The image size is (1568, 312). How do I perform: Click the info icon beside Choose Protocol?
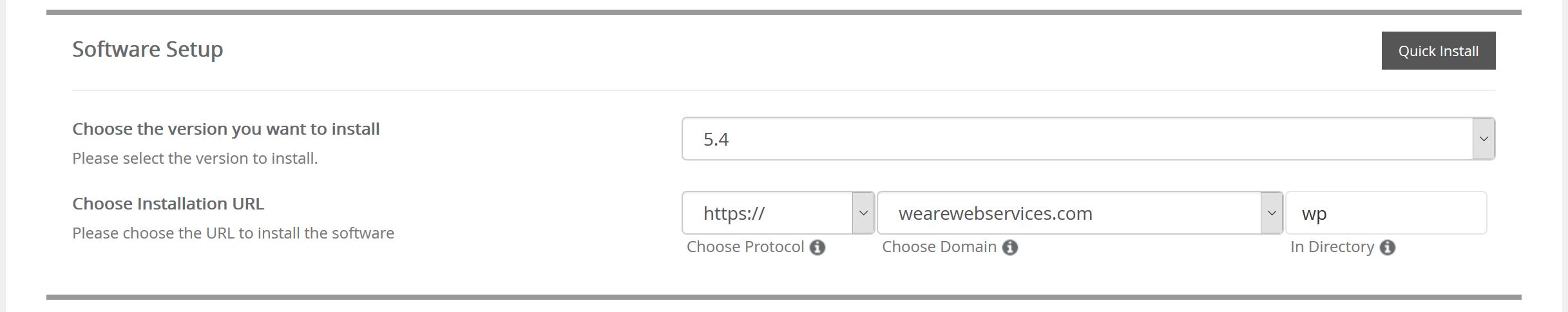pyautogui.click(x=817, y=248)
